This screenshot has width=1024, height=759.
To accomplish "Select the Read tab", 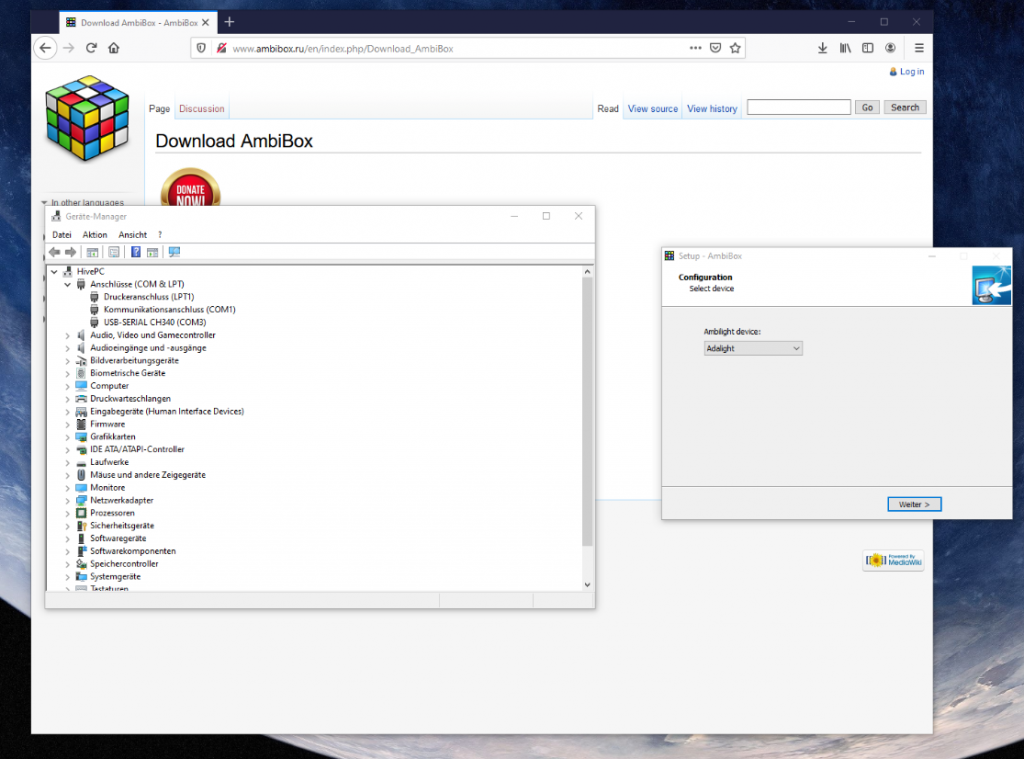I will click(x=608, y=108).
